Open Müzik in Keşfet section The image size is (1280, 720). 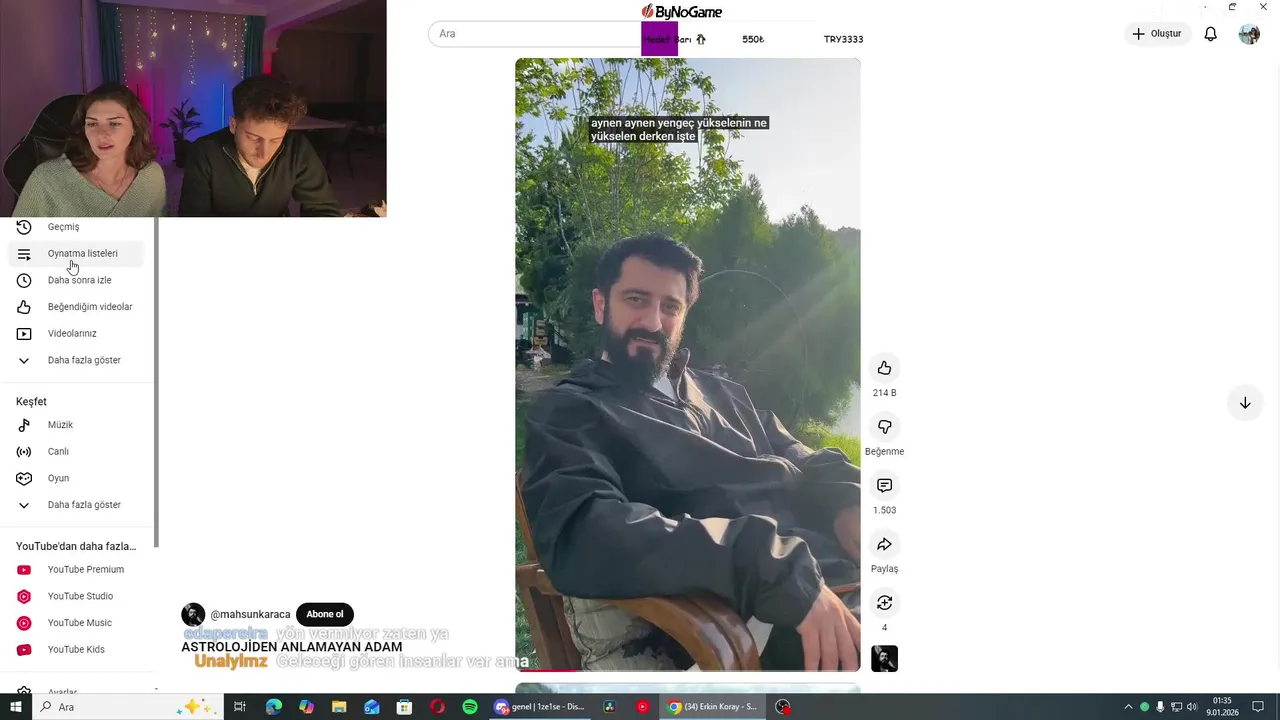(76, 425)
